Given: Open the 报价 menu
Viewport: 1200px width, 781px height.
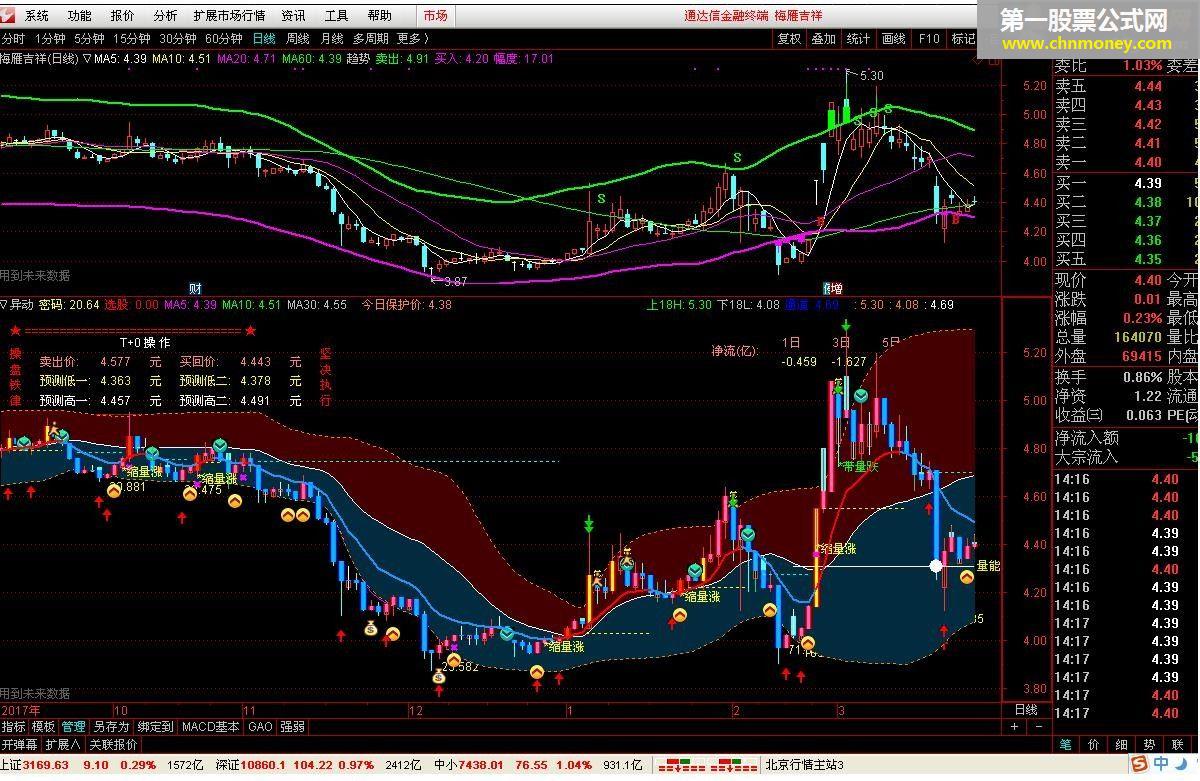Looking at the screenshot, I should coord(122,16).
